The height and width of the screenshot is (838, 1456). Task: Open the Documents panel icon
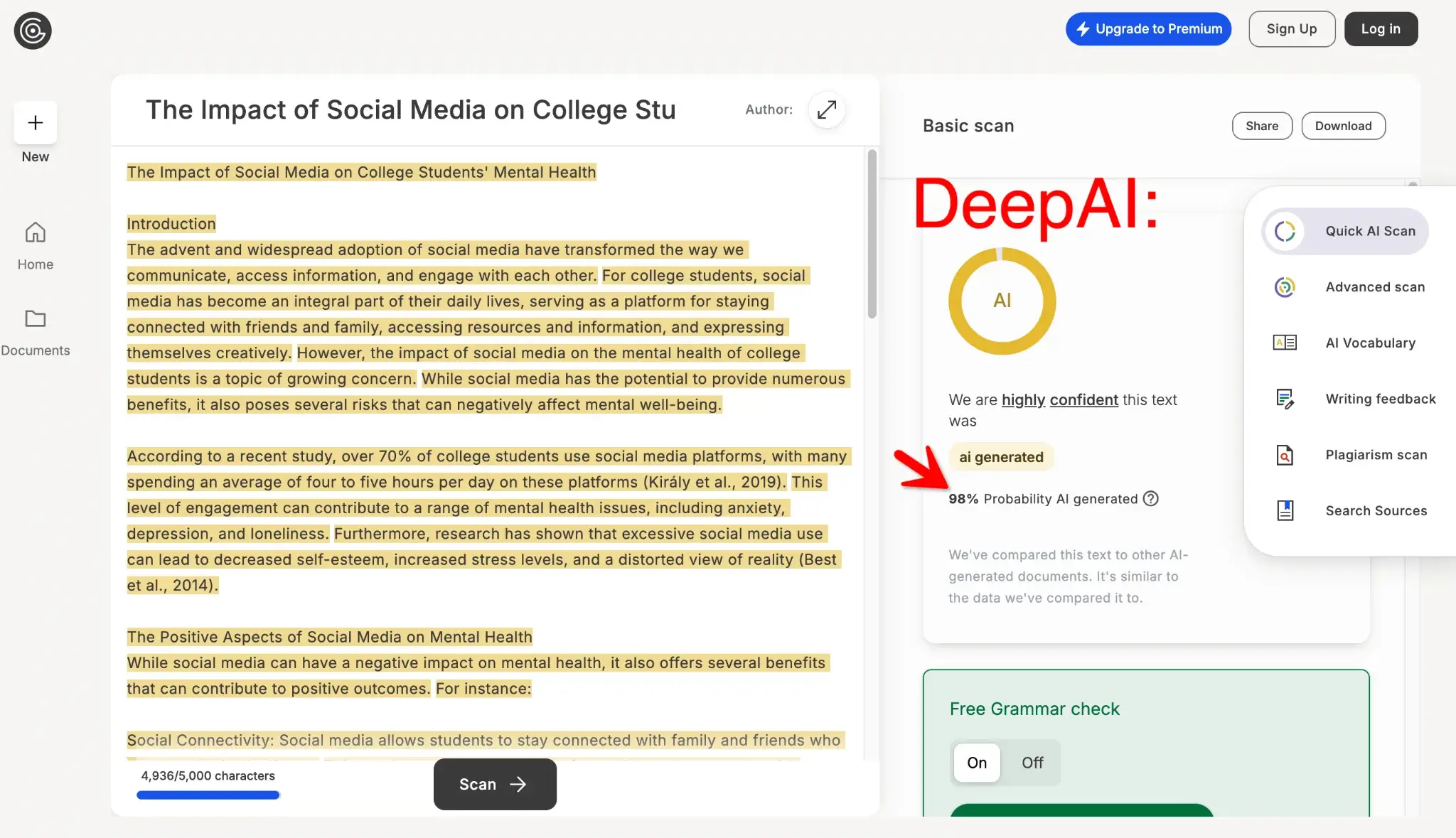pos(35,321)
